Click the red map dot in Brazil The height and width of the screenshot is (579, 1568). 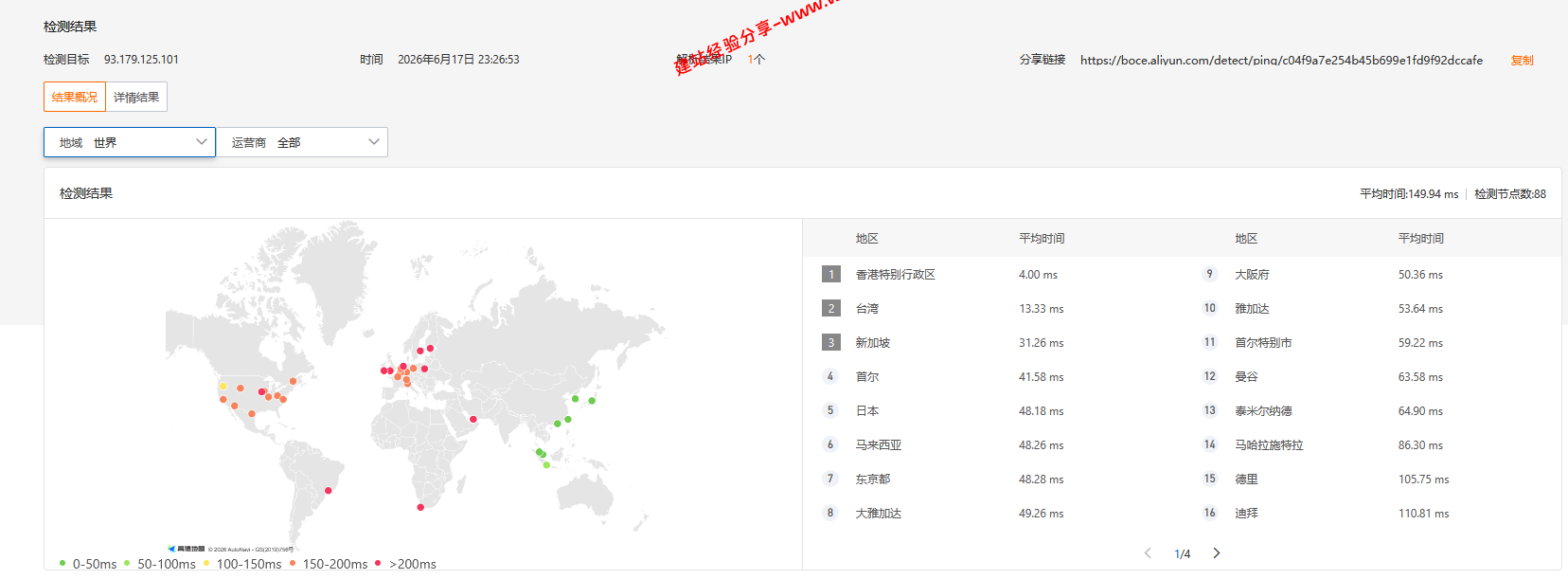point(329,490)
